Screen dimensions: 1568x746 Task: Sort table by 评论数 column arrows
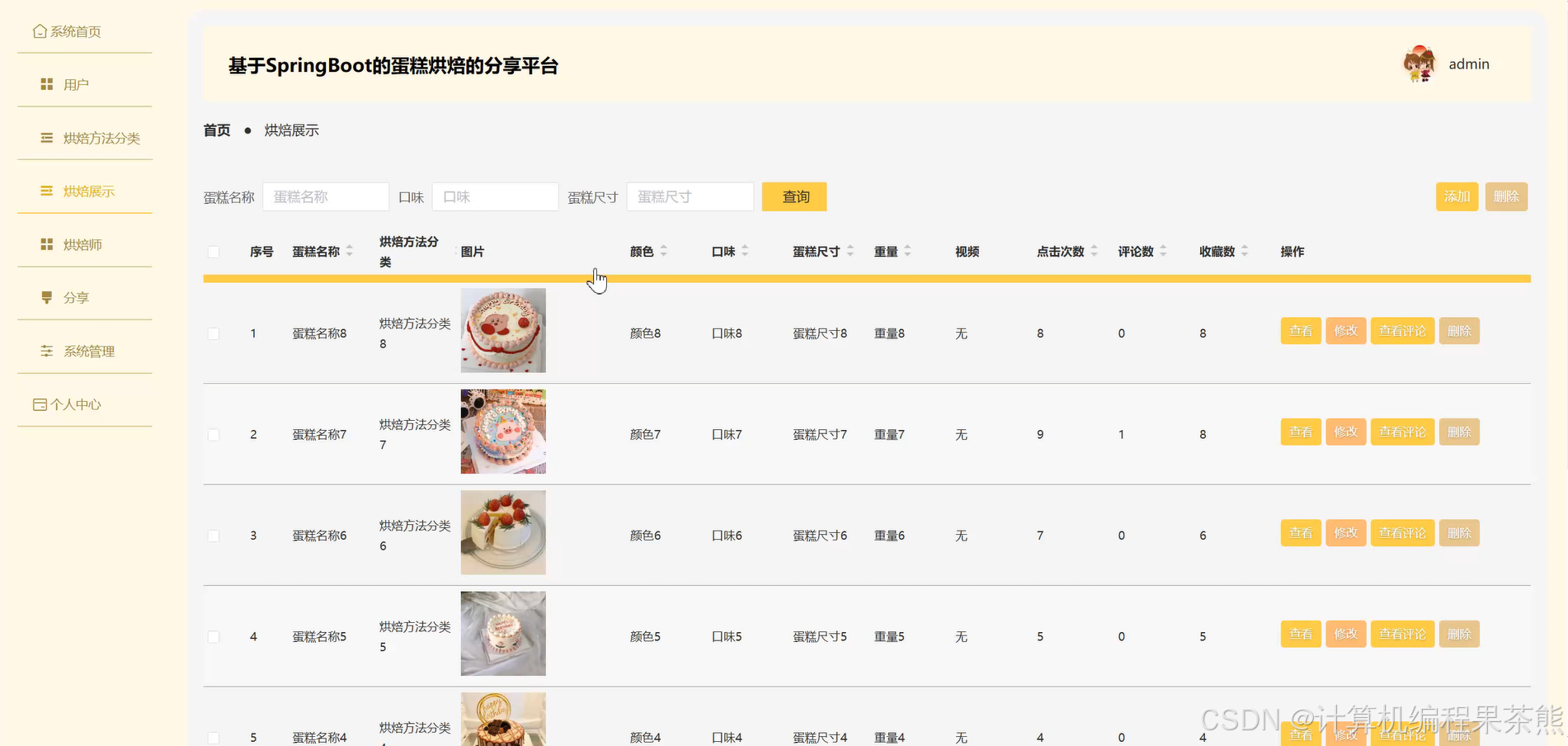[1163, 251]
